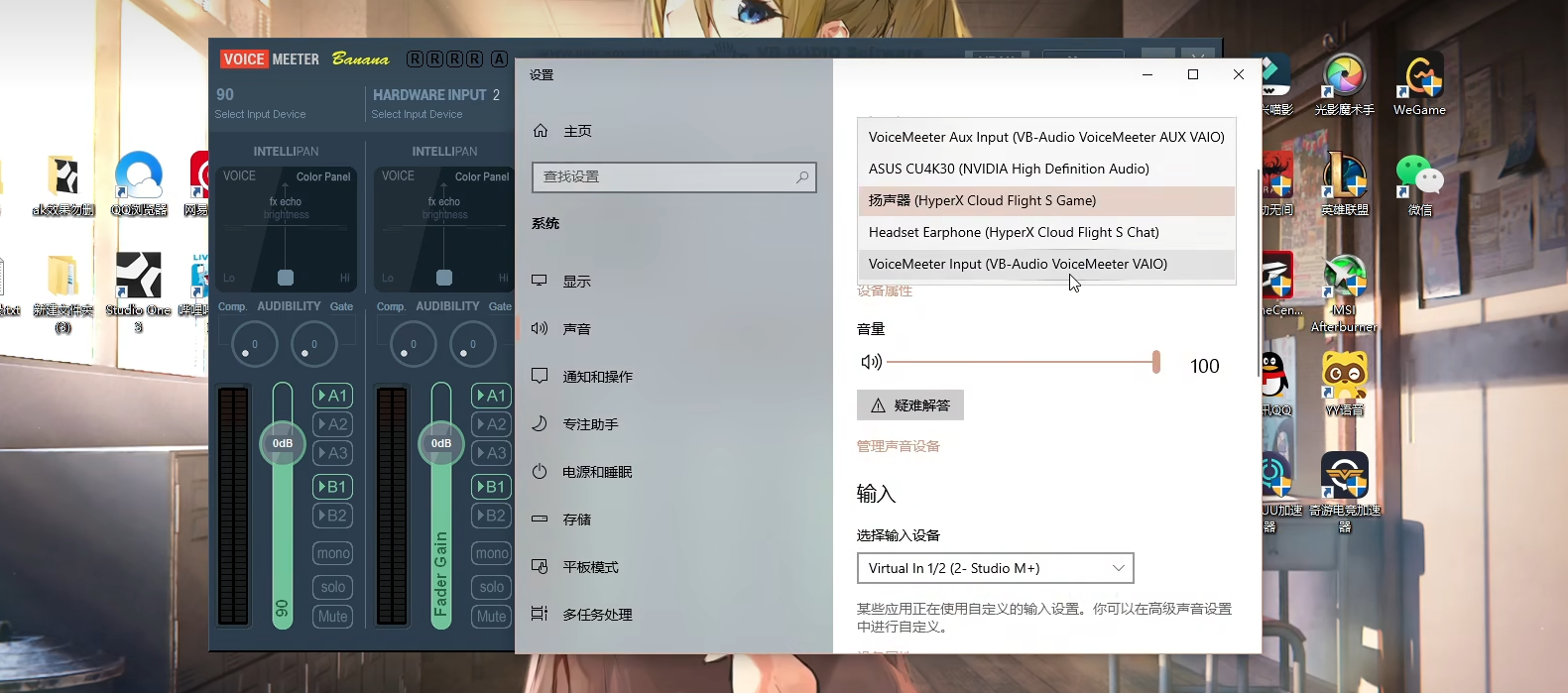The width and height of the screenshot is (1568, 693).
Task: Expand the 选择输入设备 combo box (Virtual In 1/2)
Action: (995, 568)
